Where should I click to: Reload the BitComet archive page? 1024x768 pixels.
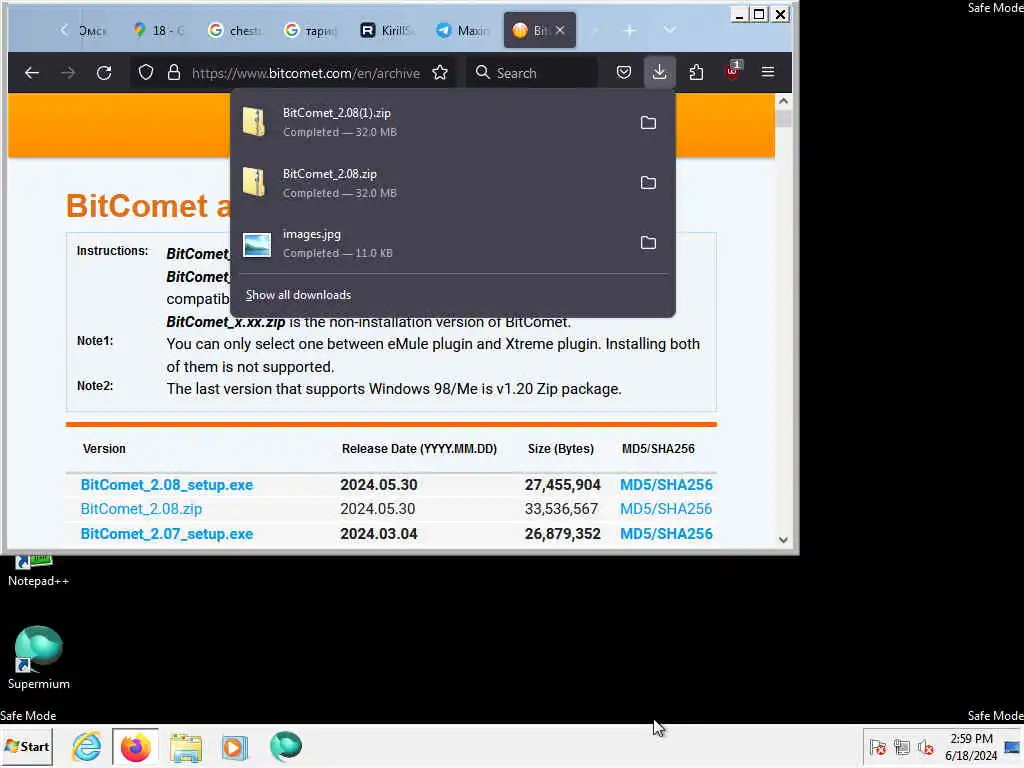coord(104,72)
